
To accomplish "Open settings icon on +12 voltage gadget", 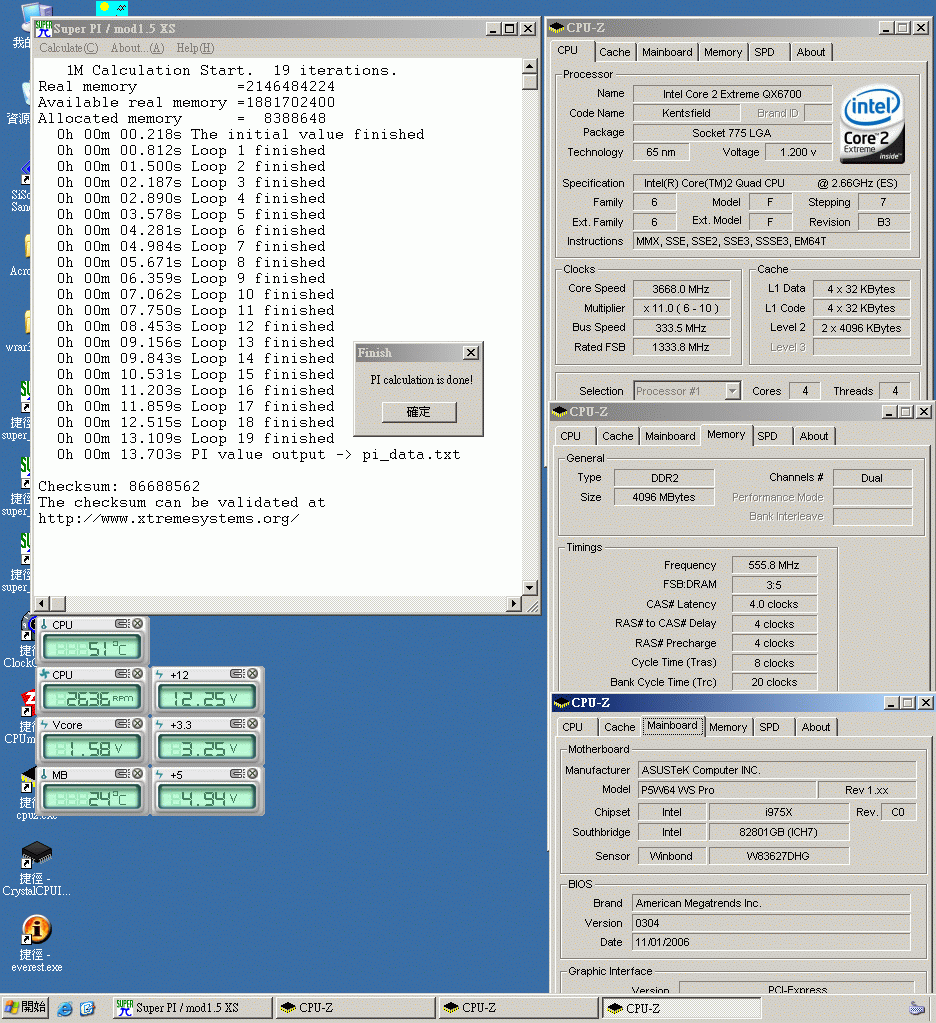I will (237, 673).
